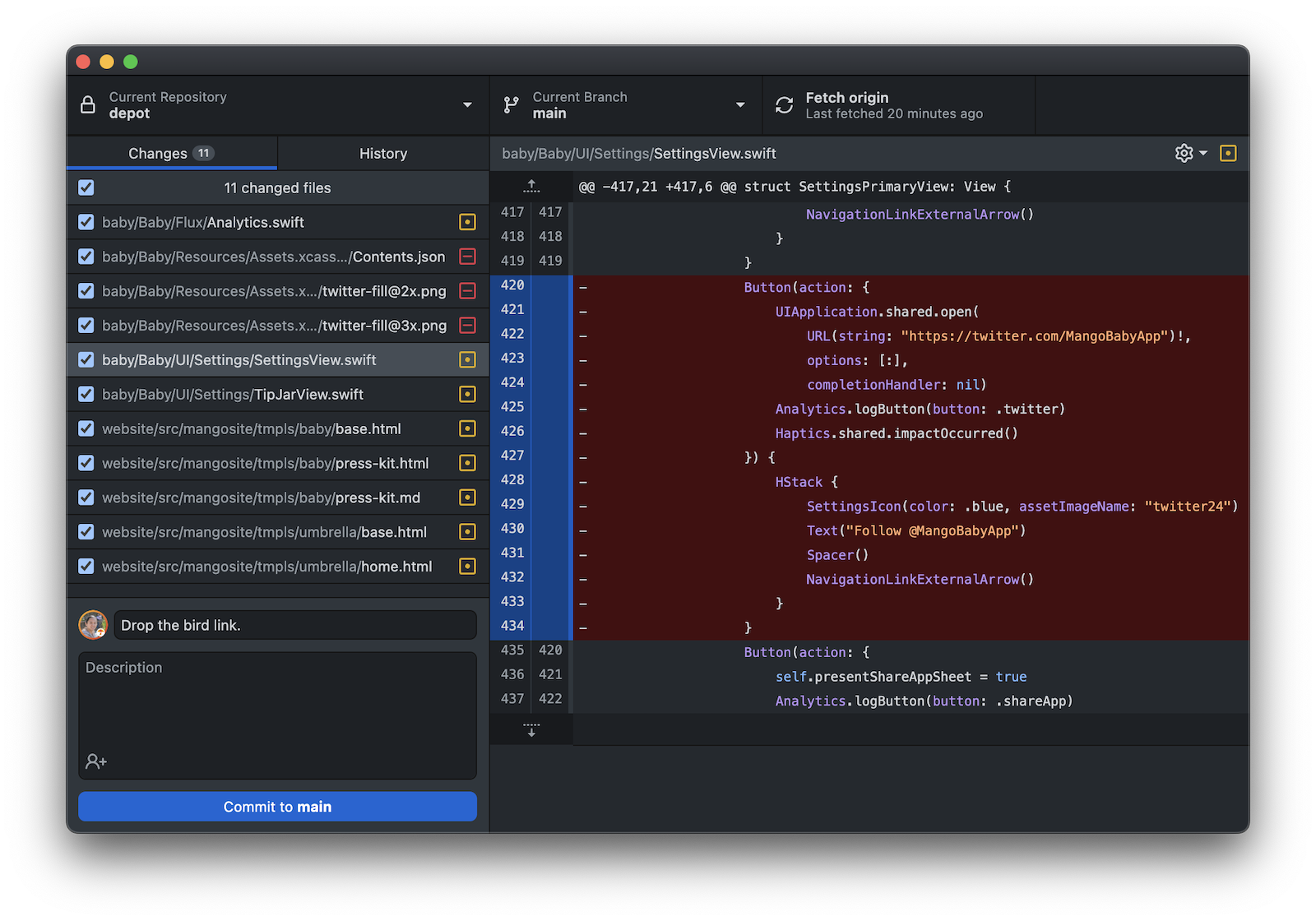
Task: Uncheck the TipJarView.swift checkbox
Action: coord(86,395)
